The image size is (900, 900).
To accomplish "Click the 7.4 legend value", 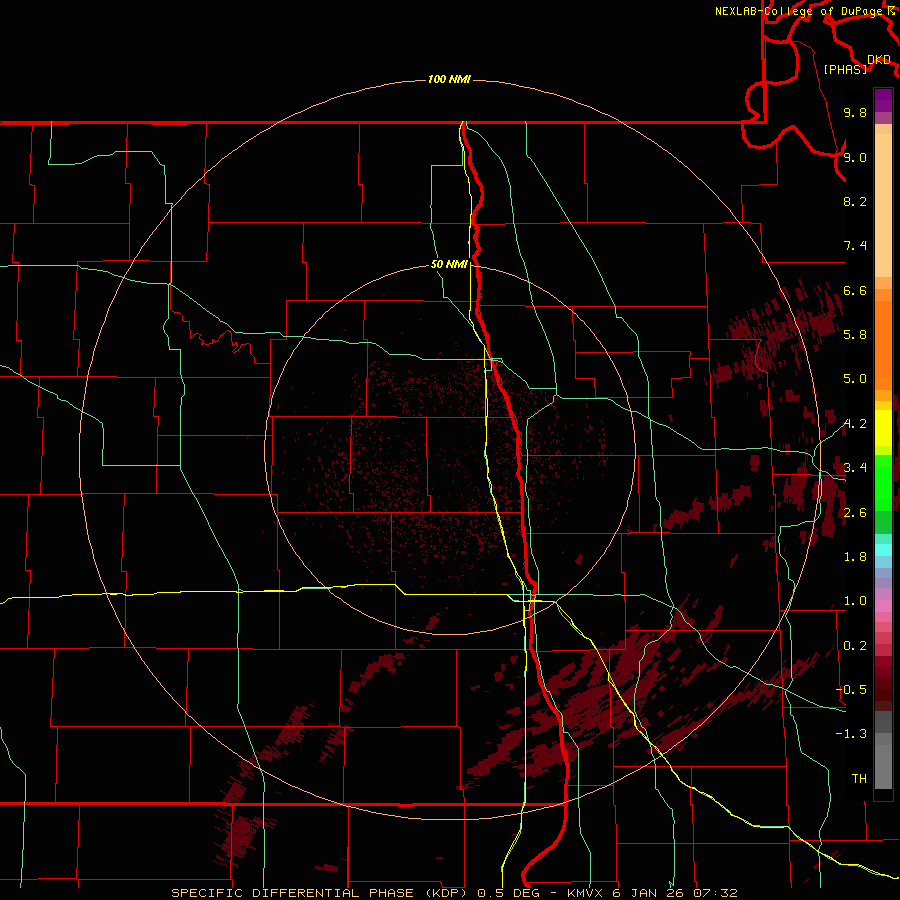I will click(x=855, y=246).
